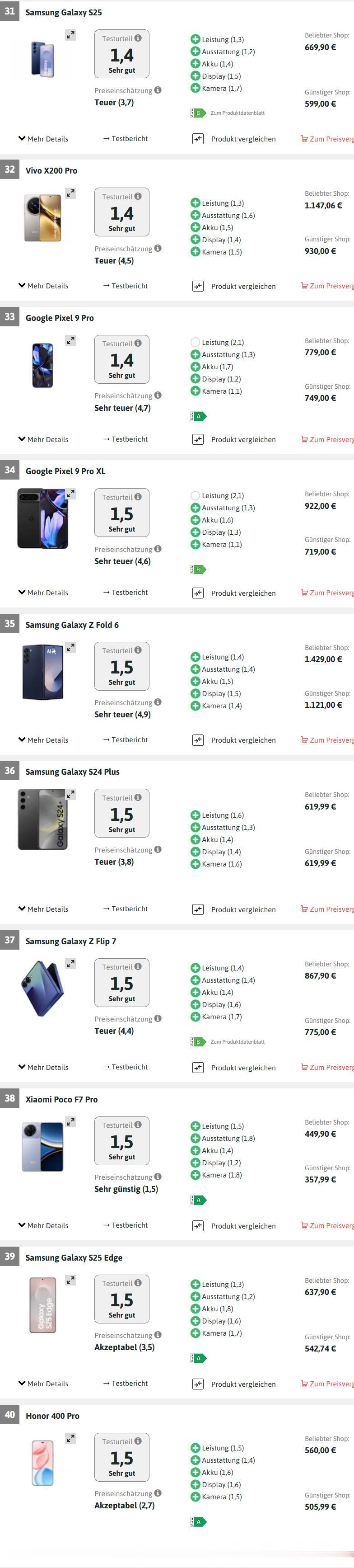Viewport: 354px width, 1568px height.
Task: Open Testbericht for Google Pixel 9 Pro XL
Action: point(125,593)
